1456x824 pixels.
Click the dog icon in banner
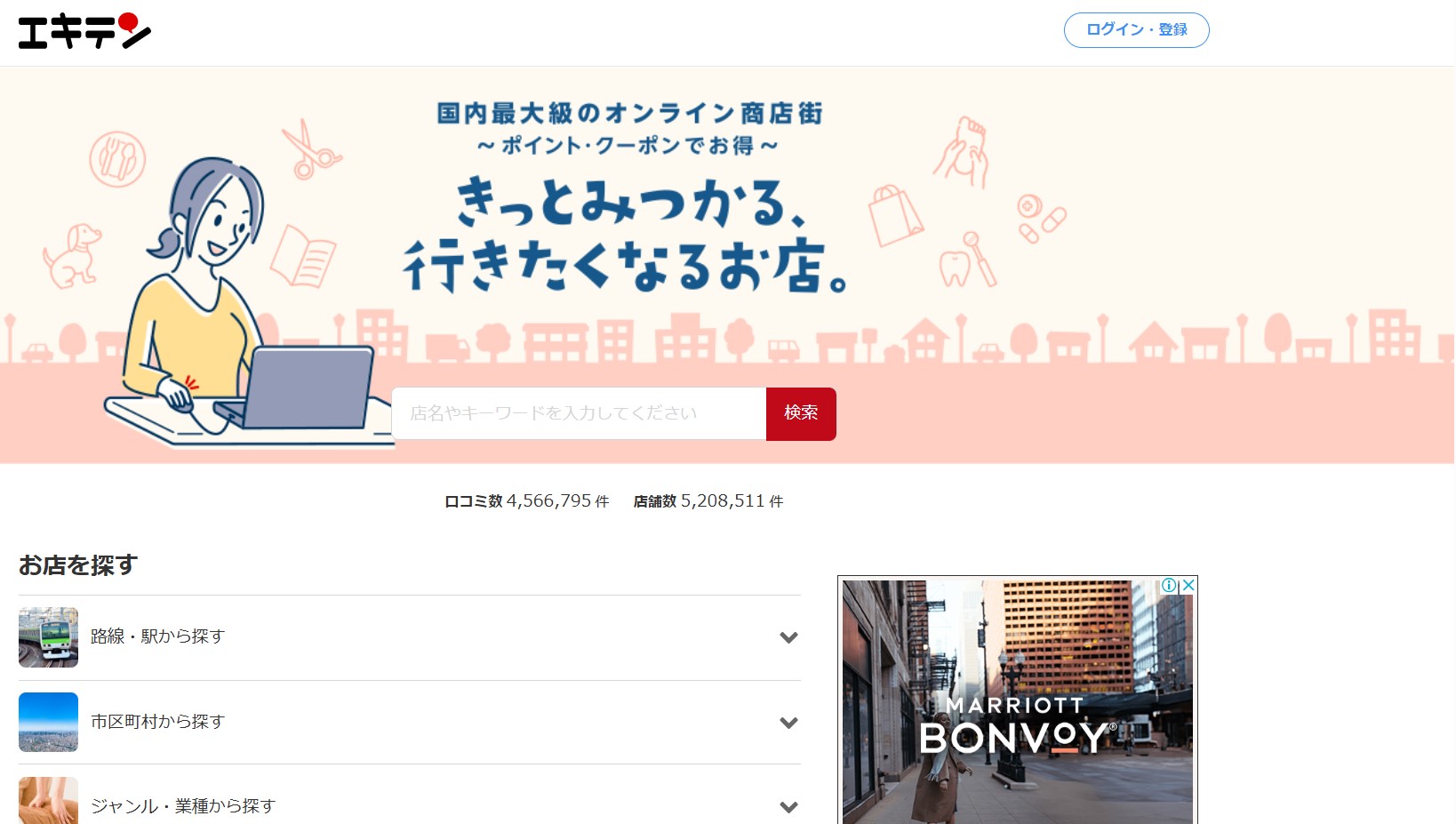pyautogui.click(x=73, y=256)
